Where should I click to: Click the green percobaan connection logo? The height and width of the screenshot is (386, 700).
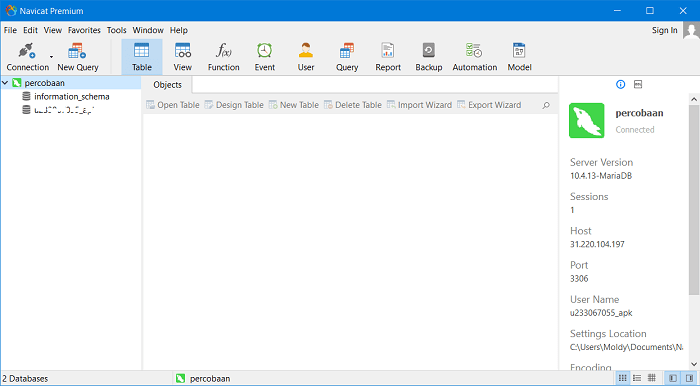coord(587,120)
